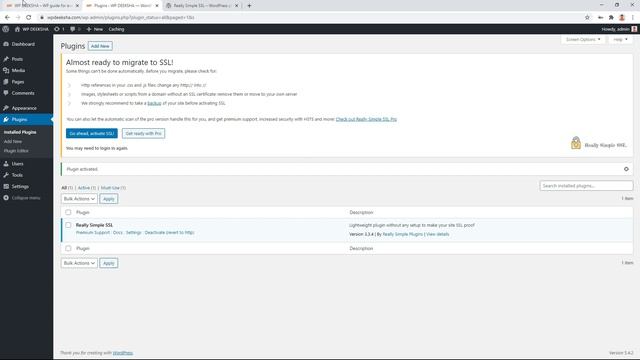Image resolution: width=640 pixels, height=360 pixels.
Task: Open Chrome's three-dot menu
Action: click(633, 18)
